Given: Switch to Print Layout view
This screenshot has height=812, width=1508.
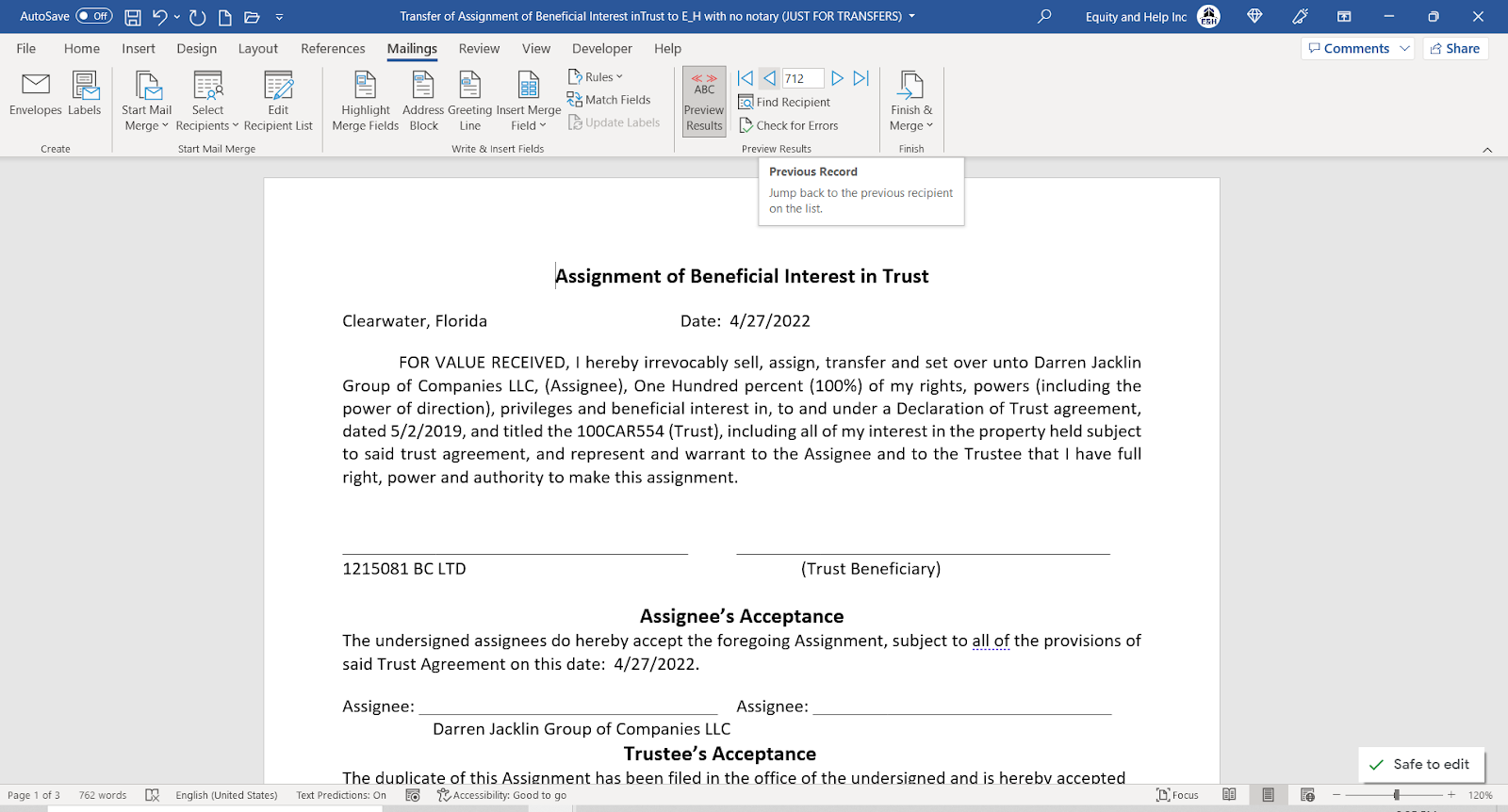Looking at the screenshot, I should [x=1269, y=795].
